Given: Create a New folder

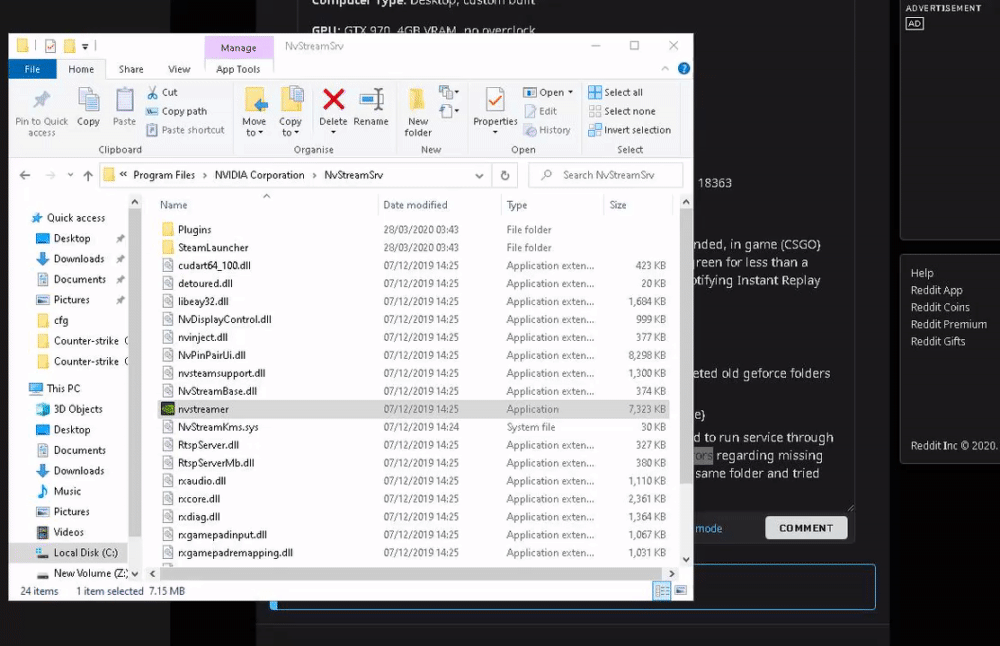Looking at the screenshot, I should pyautogui.click(x=418, y=112).
